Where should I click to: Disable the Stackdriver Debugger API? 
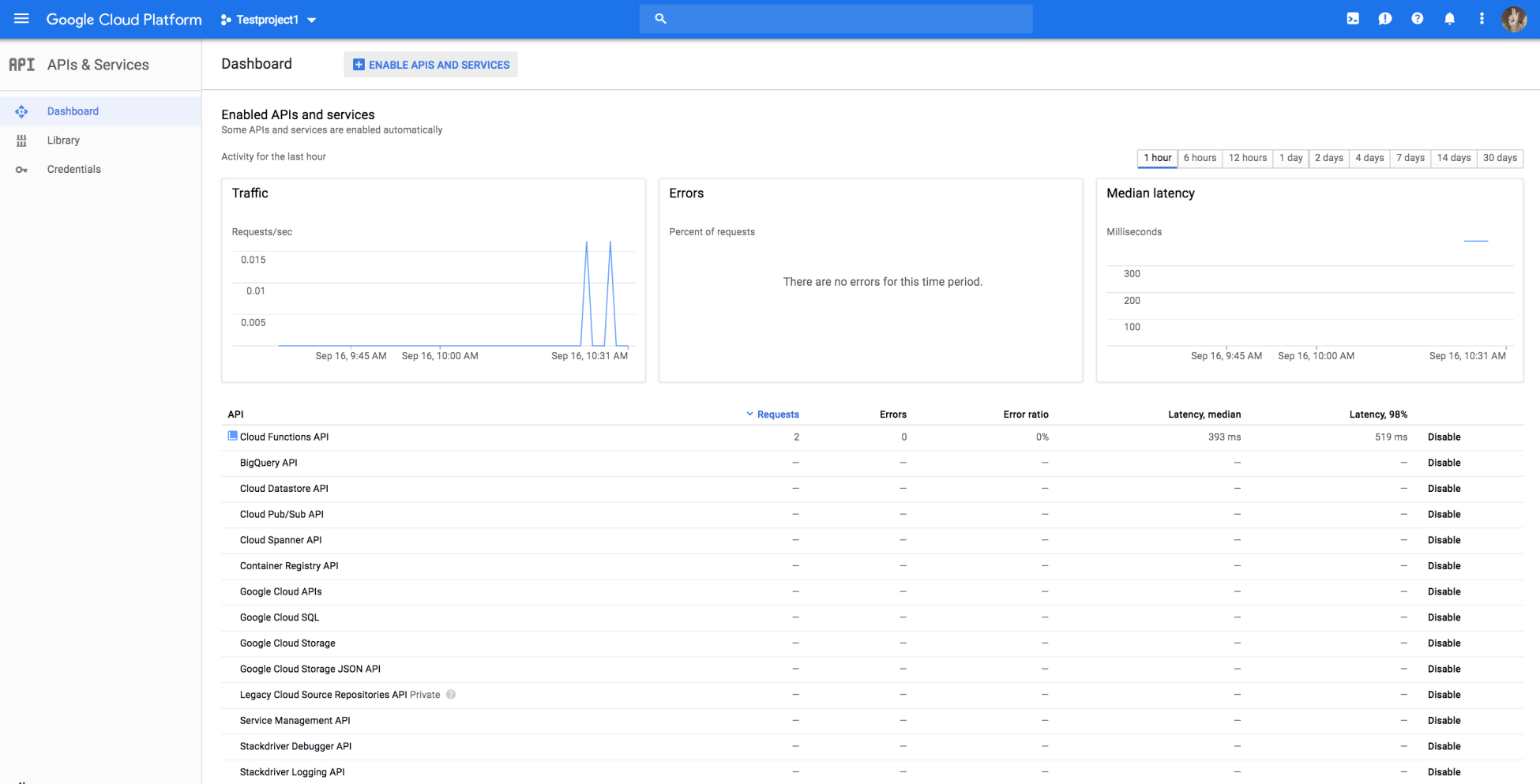click(x=1444, y=747)
